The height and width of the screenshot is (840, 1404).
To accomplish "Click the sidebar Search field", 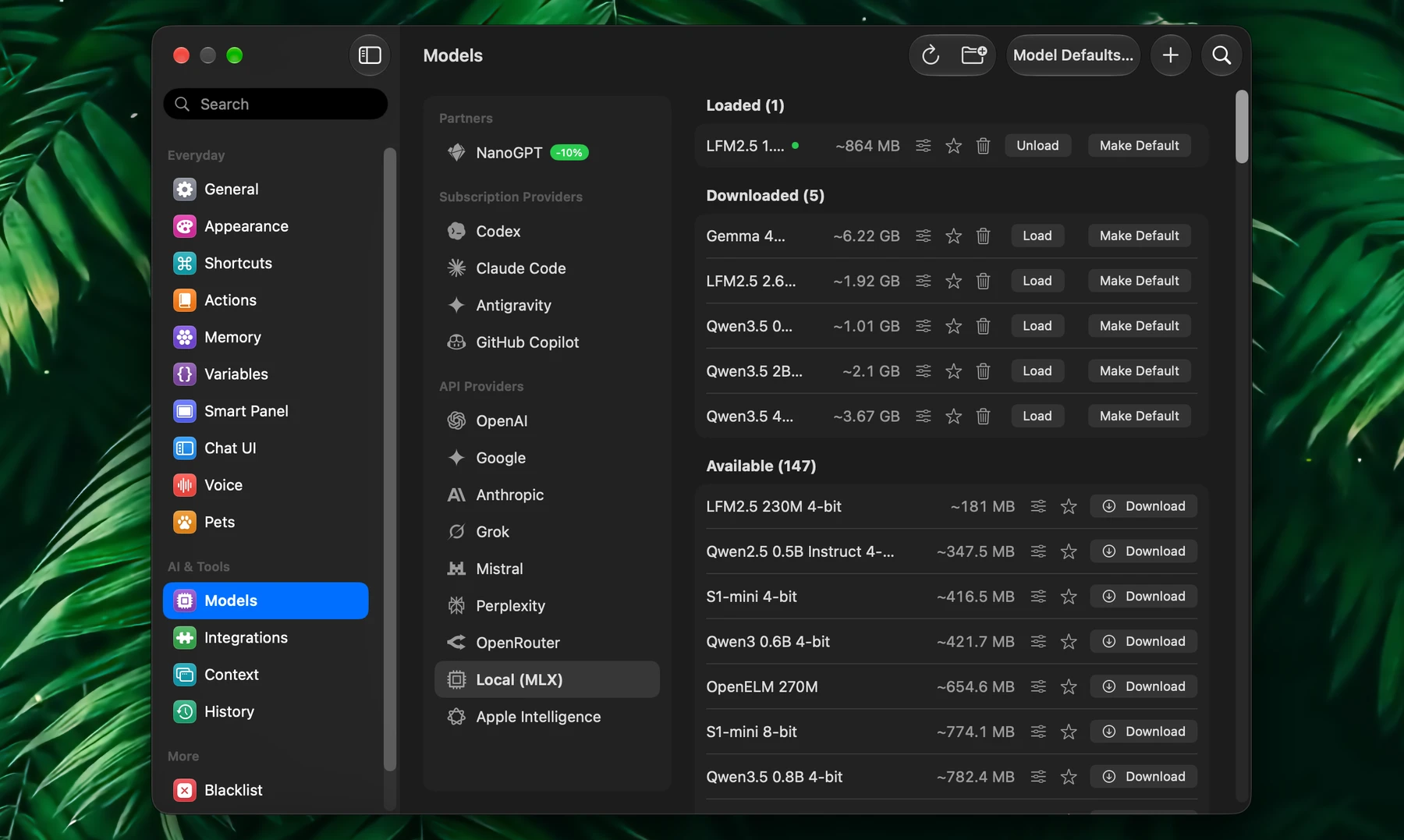I will 275,104.
